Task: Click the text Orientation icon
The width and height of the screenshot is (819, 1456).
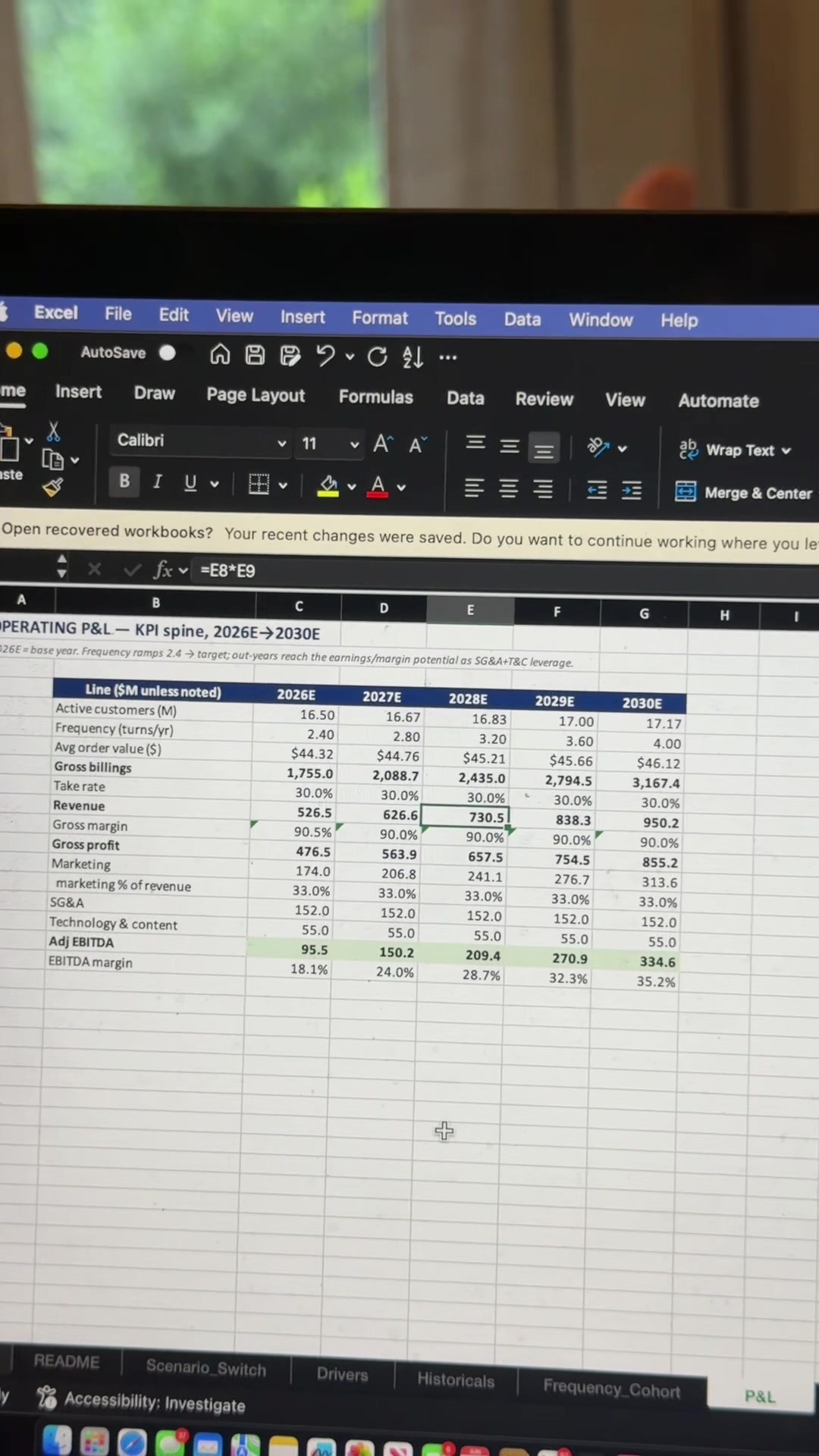Action: tap(598, 447)
